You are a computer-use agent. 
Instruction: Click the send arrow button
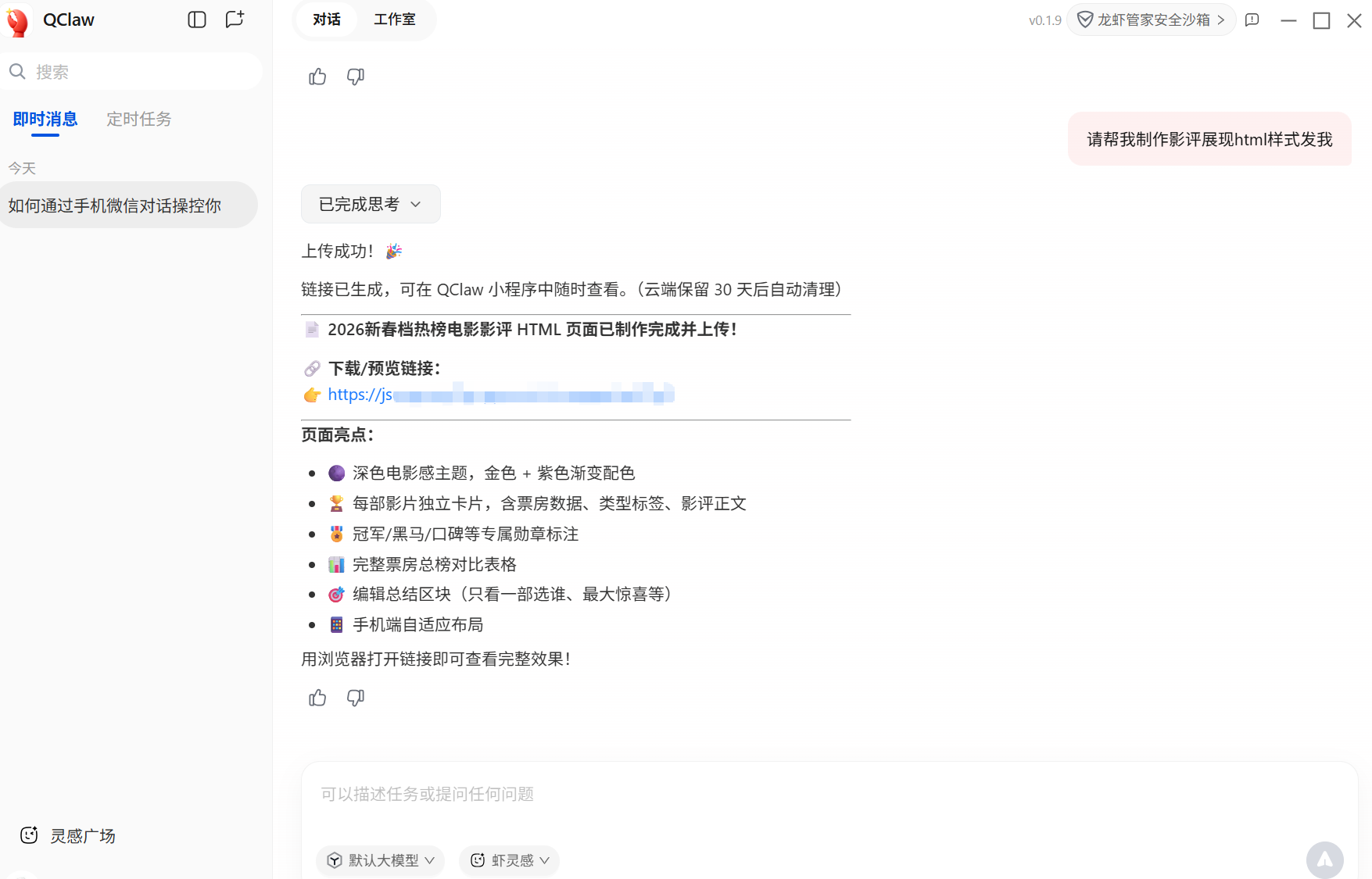pos(1325,859)
